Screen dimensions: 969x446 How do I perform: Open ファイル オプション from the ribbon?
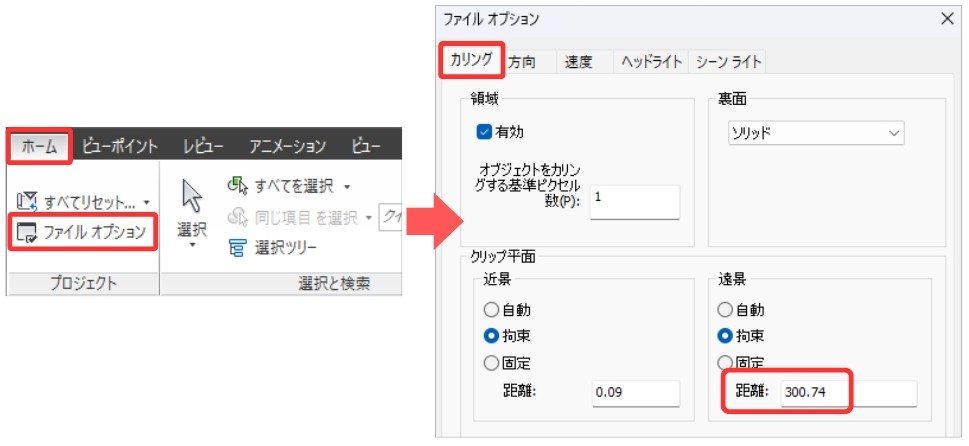(x=83, y=232)
